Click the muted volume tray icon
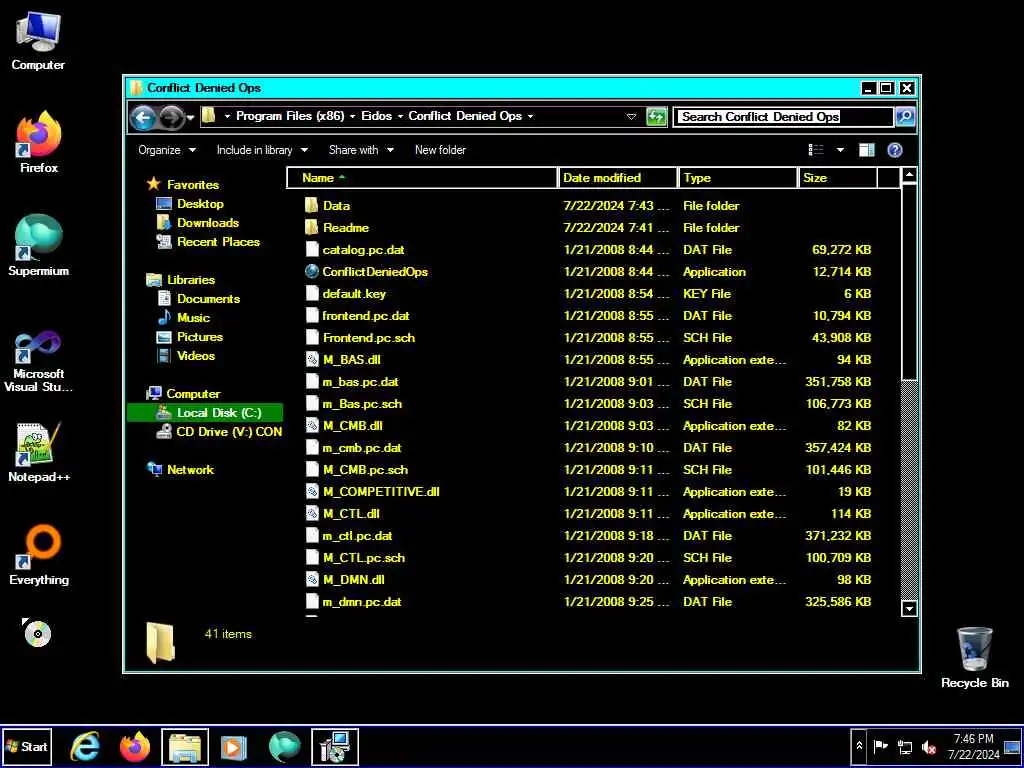Viewport: 1024px width, 768px height. point(929,747)
